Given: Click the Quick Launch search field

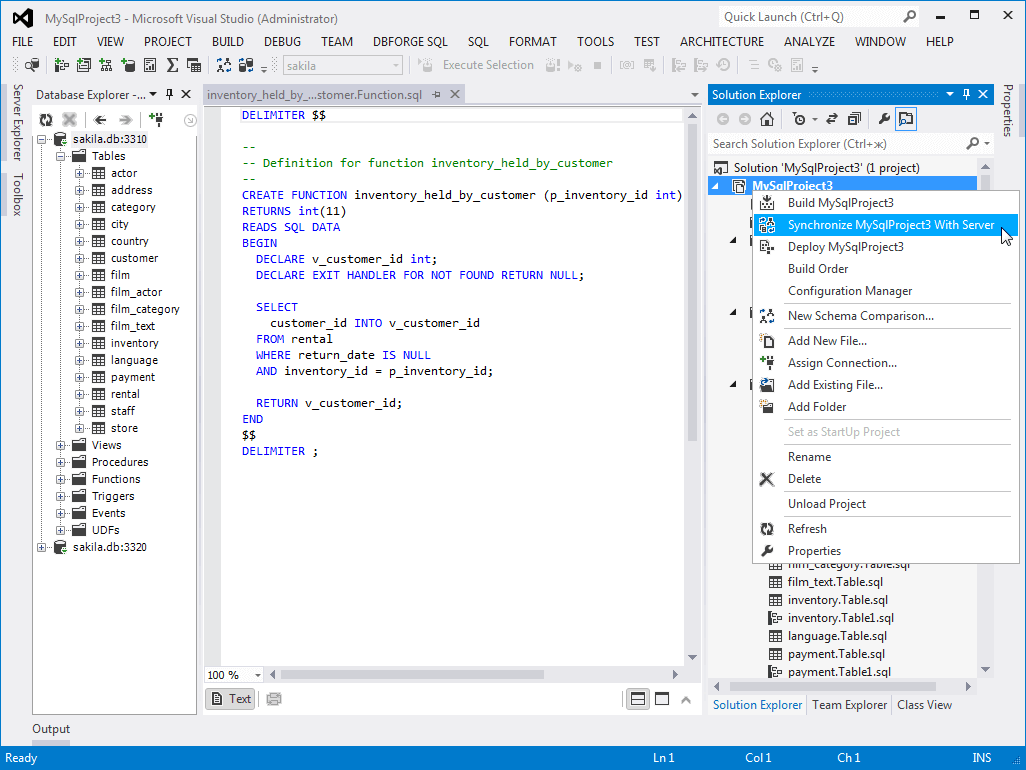Looking at the screenshot, I should coord(811,17).
